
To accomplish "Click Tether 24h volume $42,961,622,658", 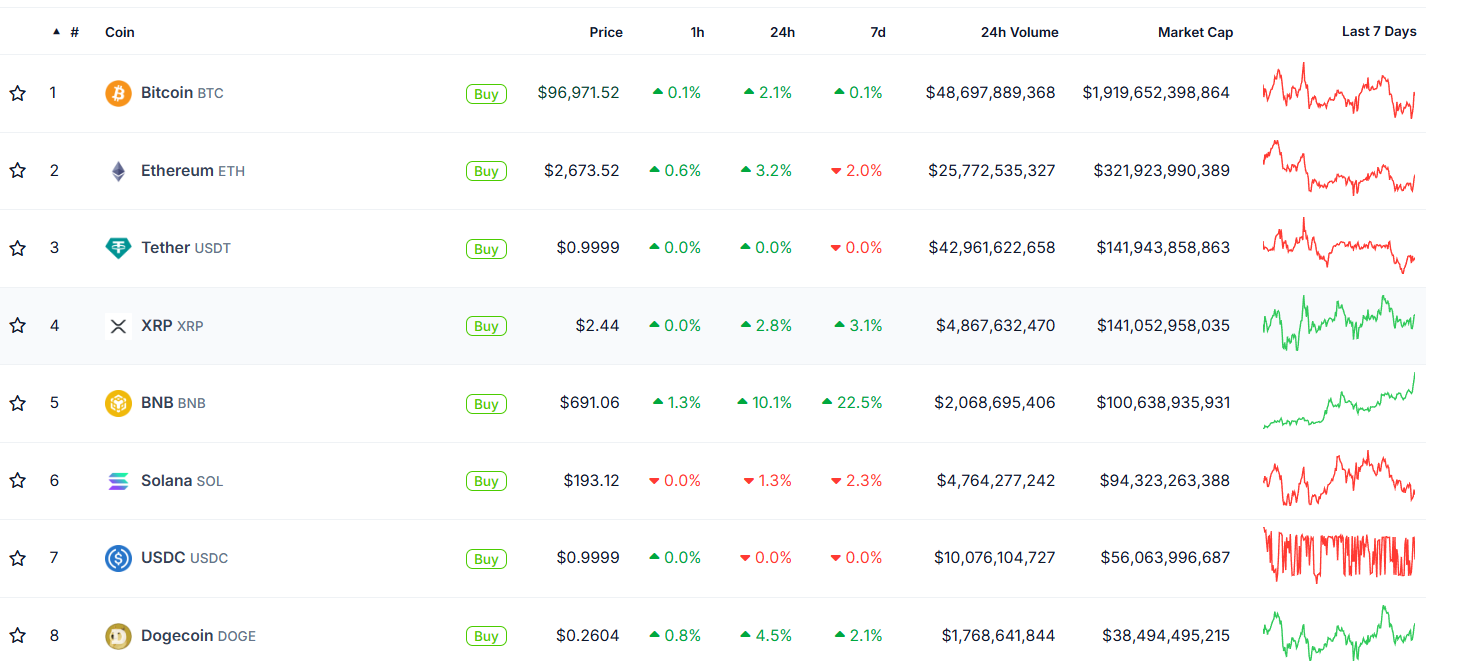I will coord(991,248).
